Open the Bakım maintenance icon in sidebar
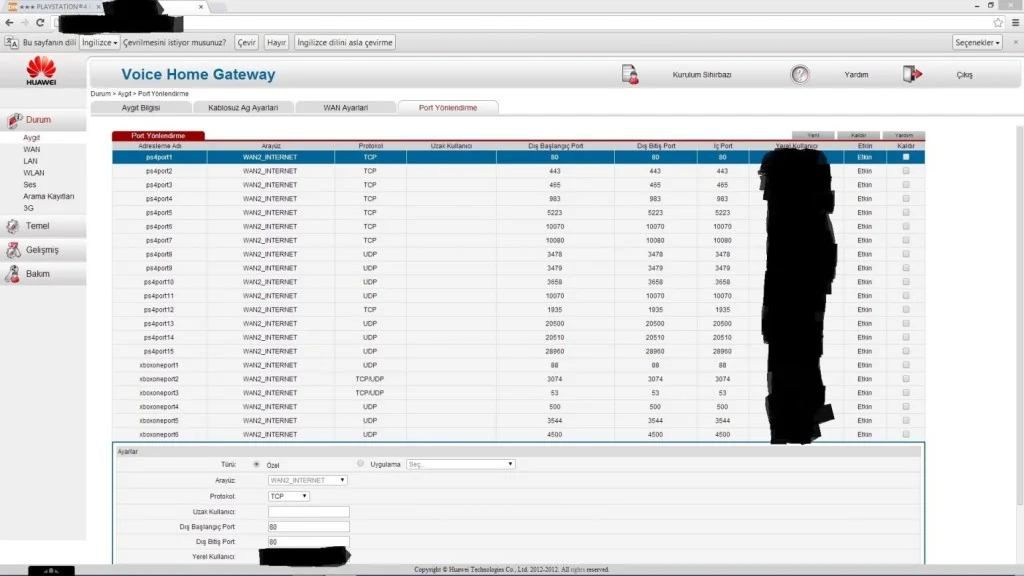The width and height of the screenshot is (1024, 576). [x=14, y=274]
